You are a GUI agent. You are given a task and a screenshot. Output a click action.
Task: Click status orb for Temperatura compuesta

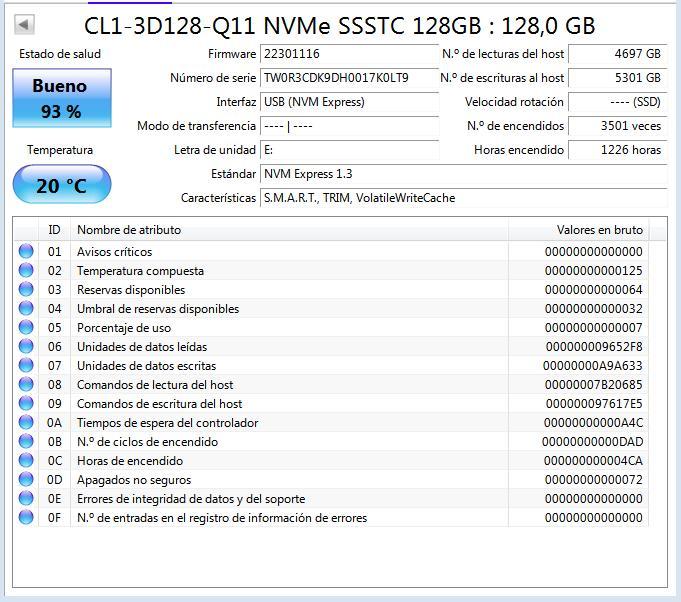pyautogui.click(x=26, y=271)
